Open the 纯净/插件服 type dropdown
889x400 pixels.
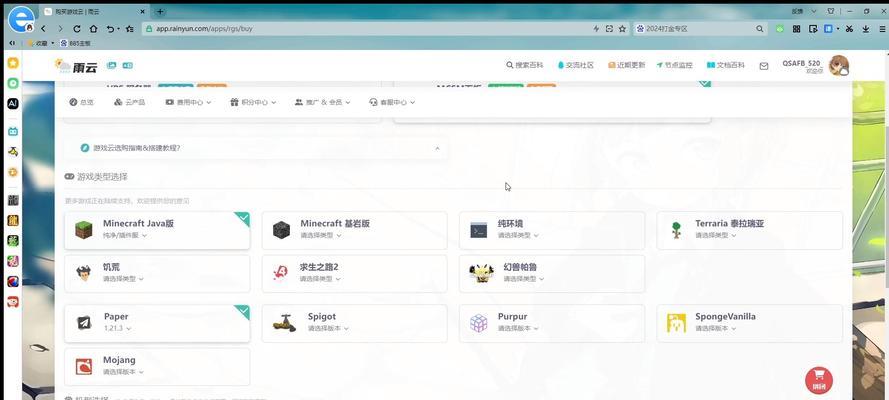click(x=125, y=235)
